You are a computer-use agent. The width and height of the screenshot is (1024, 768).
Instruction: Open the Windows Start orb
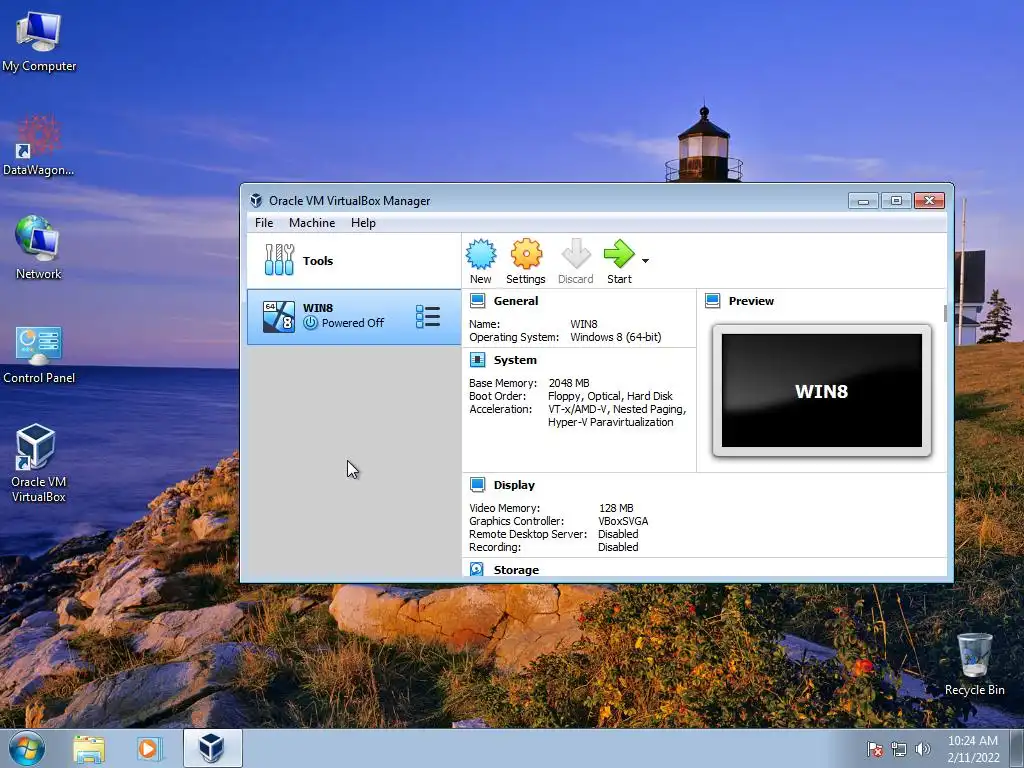[x=26, y=748]
